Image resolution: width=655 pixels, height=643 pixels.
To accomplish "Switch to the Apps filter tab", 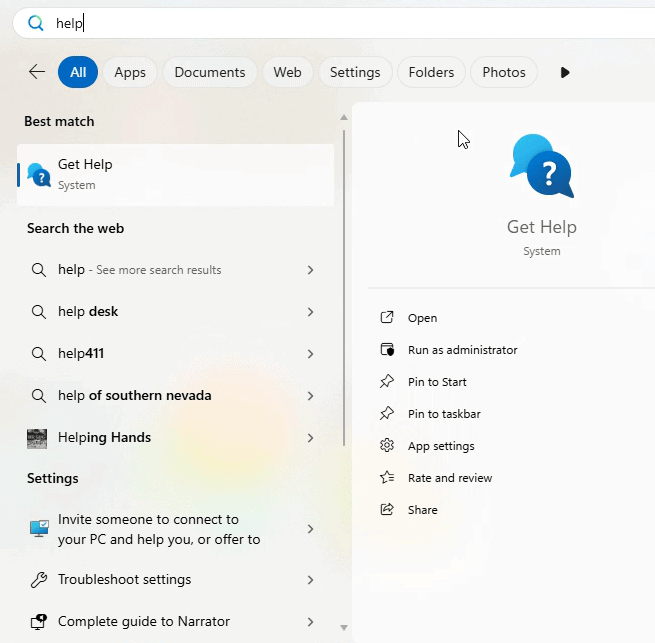I will coord(130,72).
